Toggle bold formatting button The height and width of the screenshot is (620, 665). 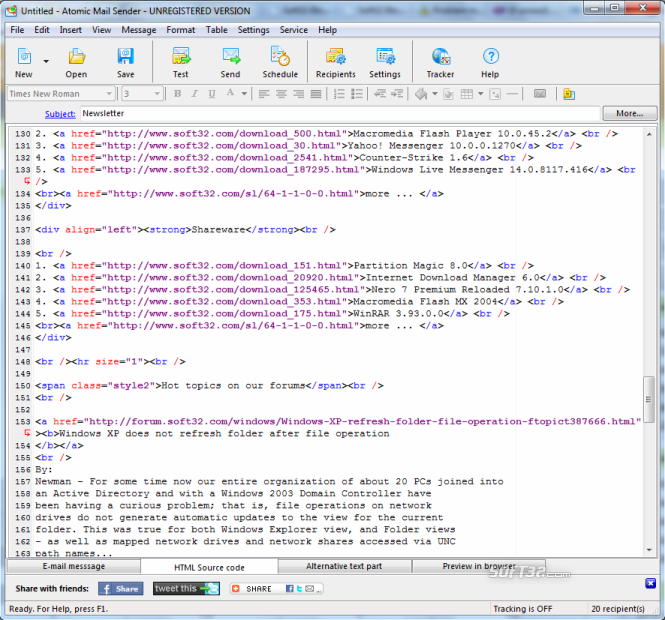[177, 94]
